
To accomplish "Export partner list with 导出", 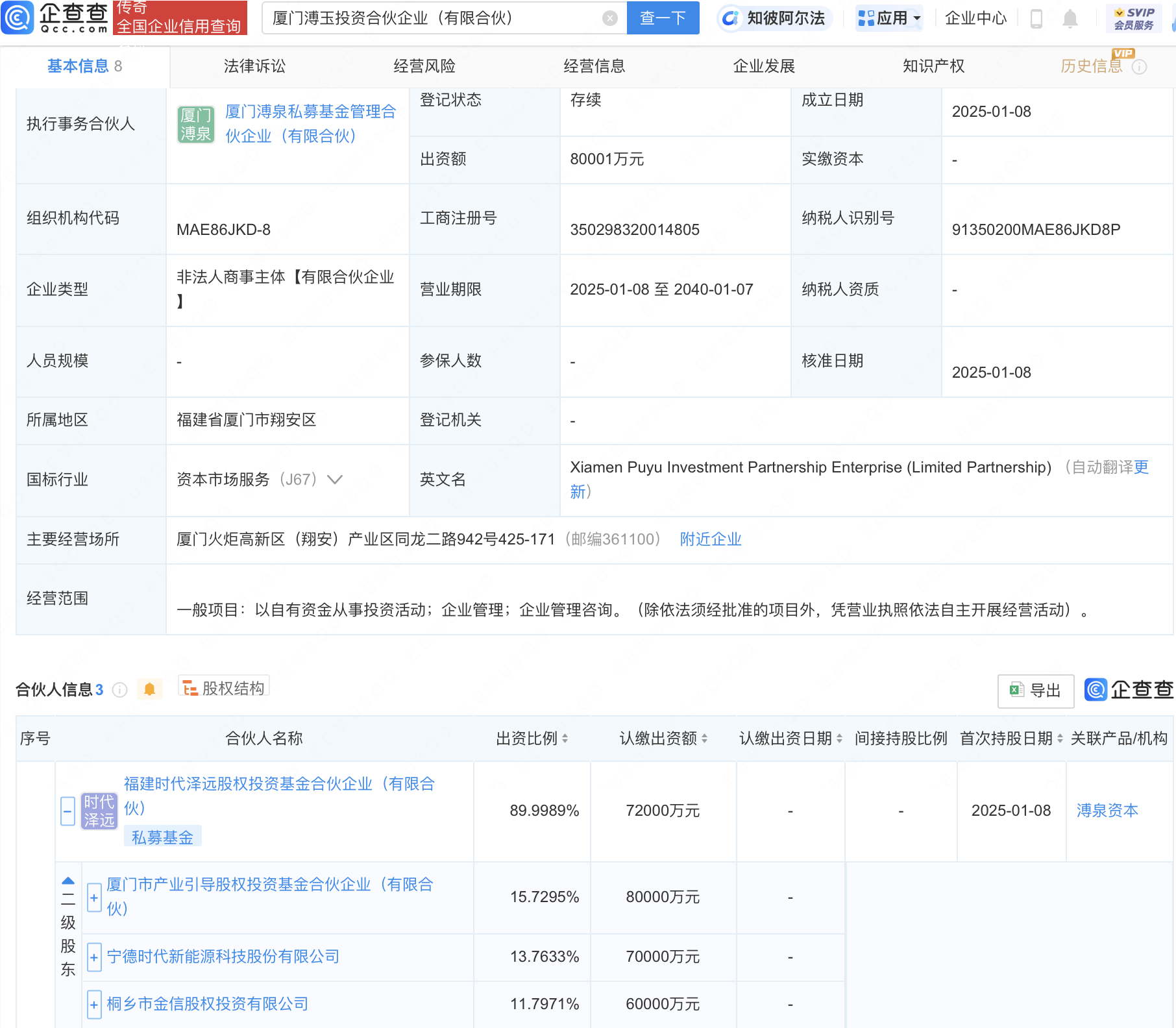I will (1036, 691).
